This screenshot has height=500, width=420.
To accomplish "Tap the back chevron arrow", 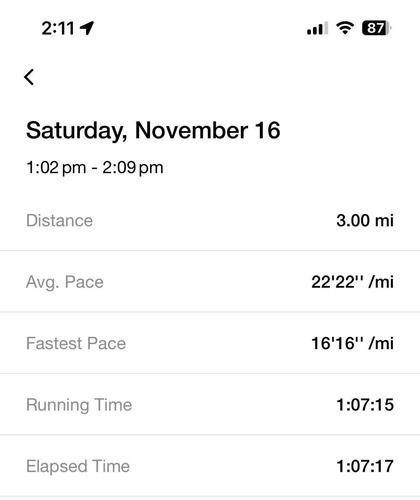I will pos(29,77).
